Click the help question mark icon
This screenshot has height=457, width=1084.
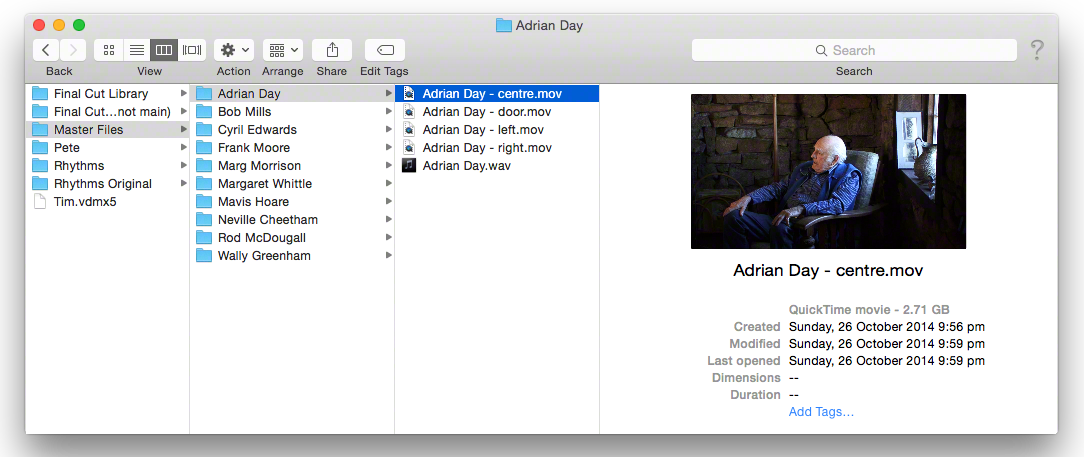(1037, 50)
